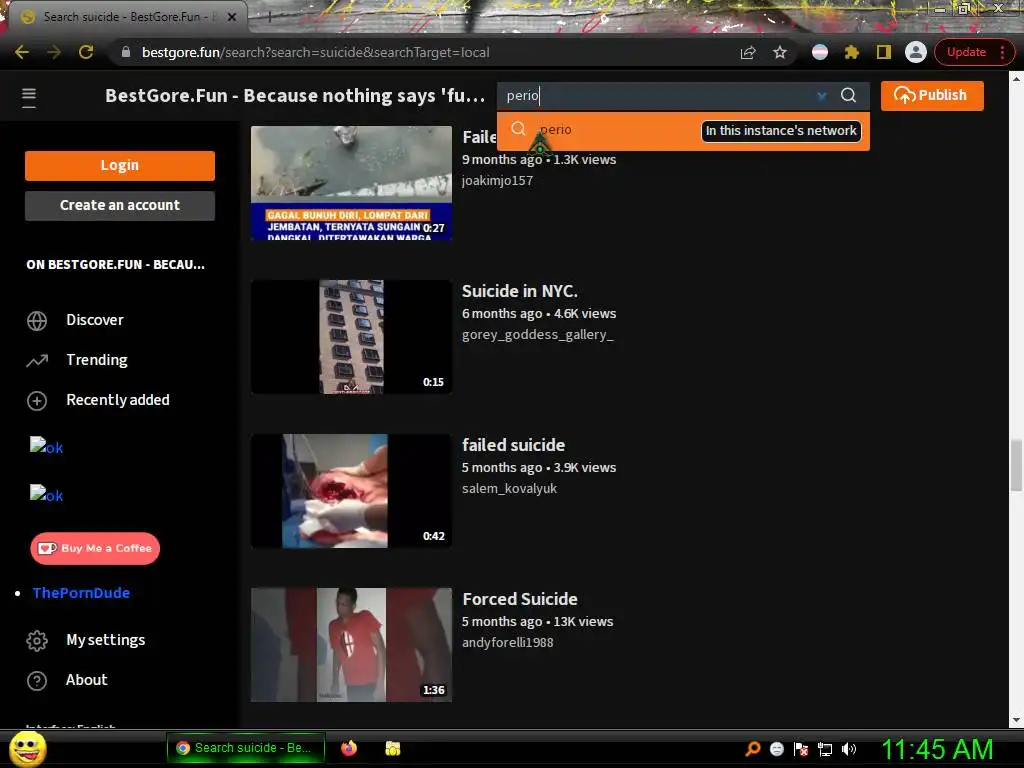Click the blue chevron in the search box
The height and width of the screenshot is (768, 1024).
click(822, 96)
